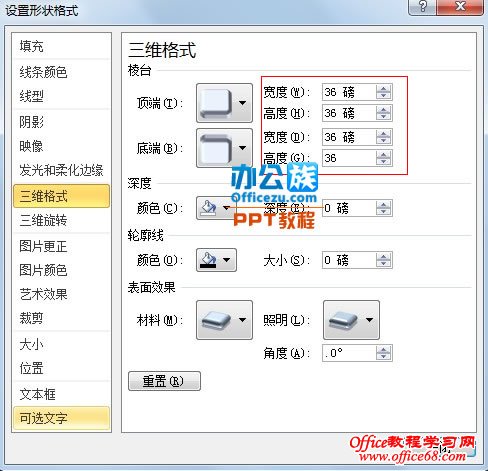Open the contour 颜色(O) color picker
Screen dimensions: 488x471
tap(216, 260)
